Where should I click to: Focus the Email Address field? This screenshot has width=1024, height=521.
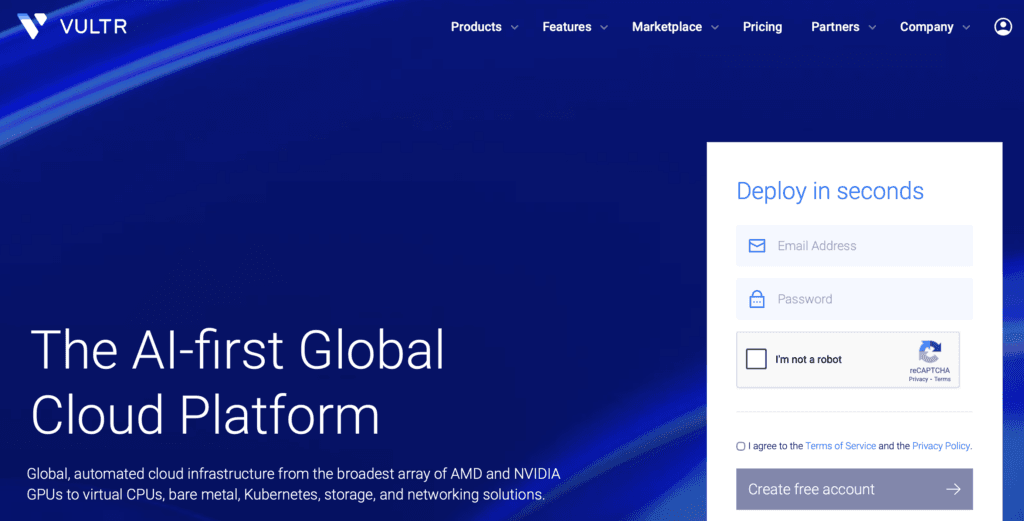click(x=854, y=245)
